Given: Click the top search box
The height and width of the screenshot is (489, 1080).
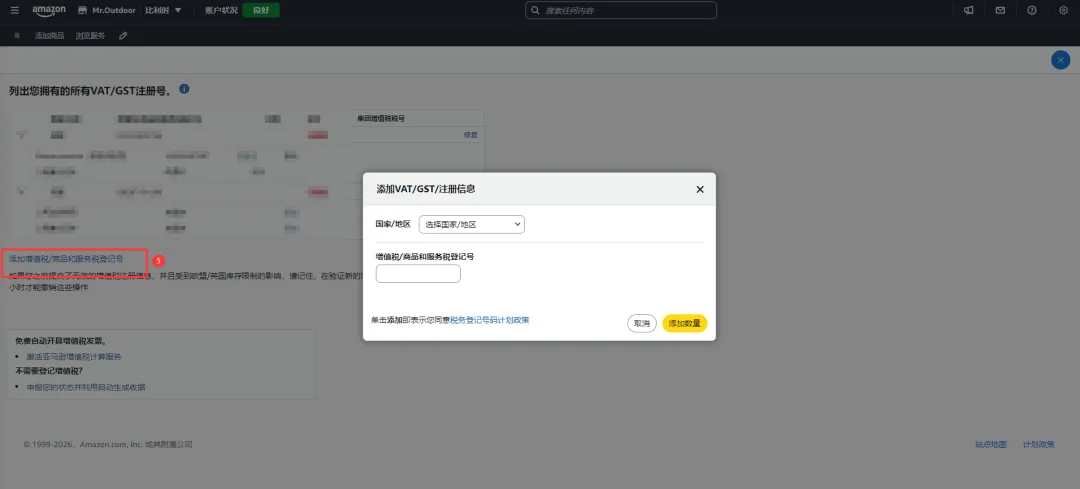Looking at the screenshot, I should [x=621, y=10].
